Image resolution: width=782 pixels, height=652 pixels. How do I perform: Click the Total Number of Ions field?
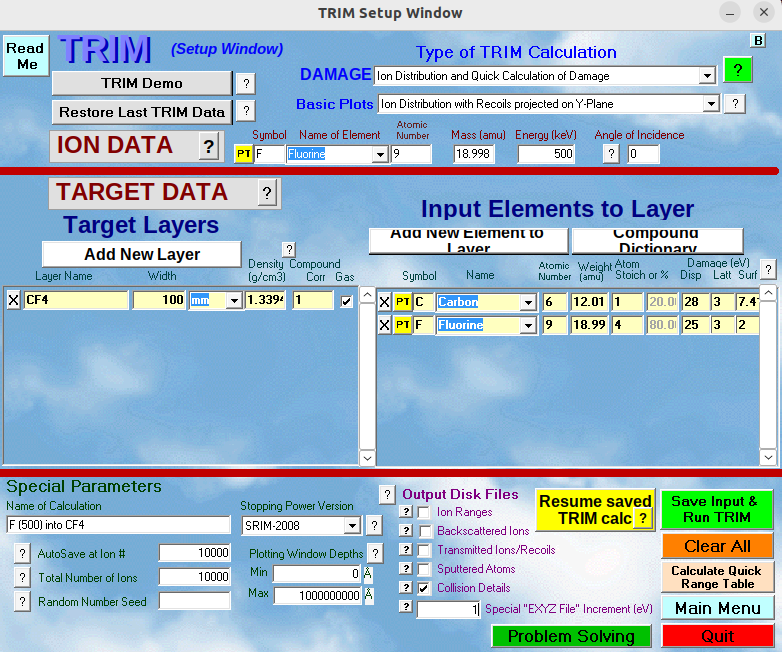195,577
